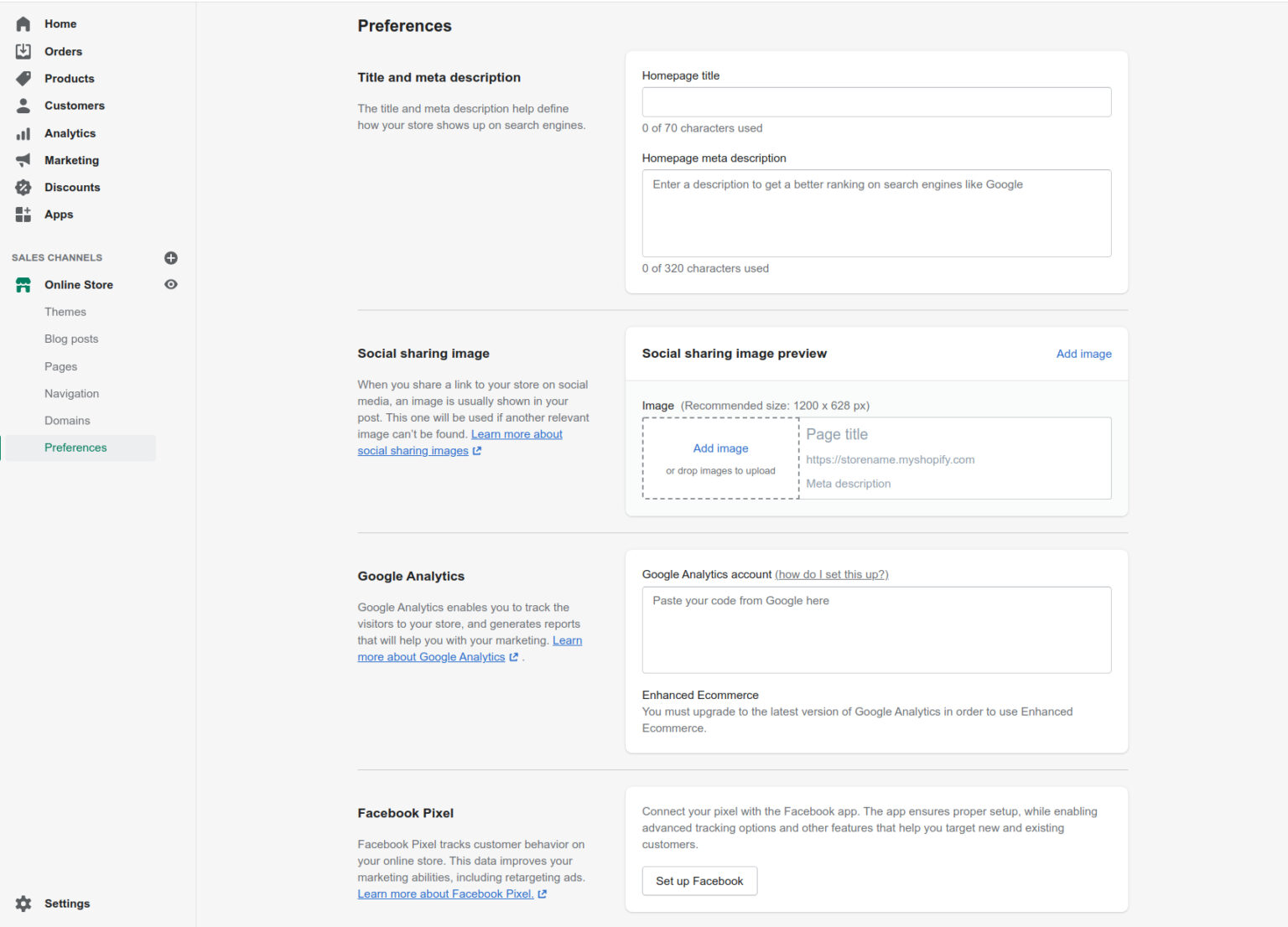Click the Discounts badge icon
Image resolution: width=1288 pixels, height=927 pixels.
[x=23, y=188]
